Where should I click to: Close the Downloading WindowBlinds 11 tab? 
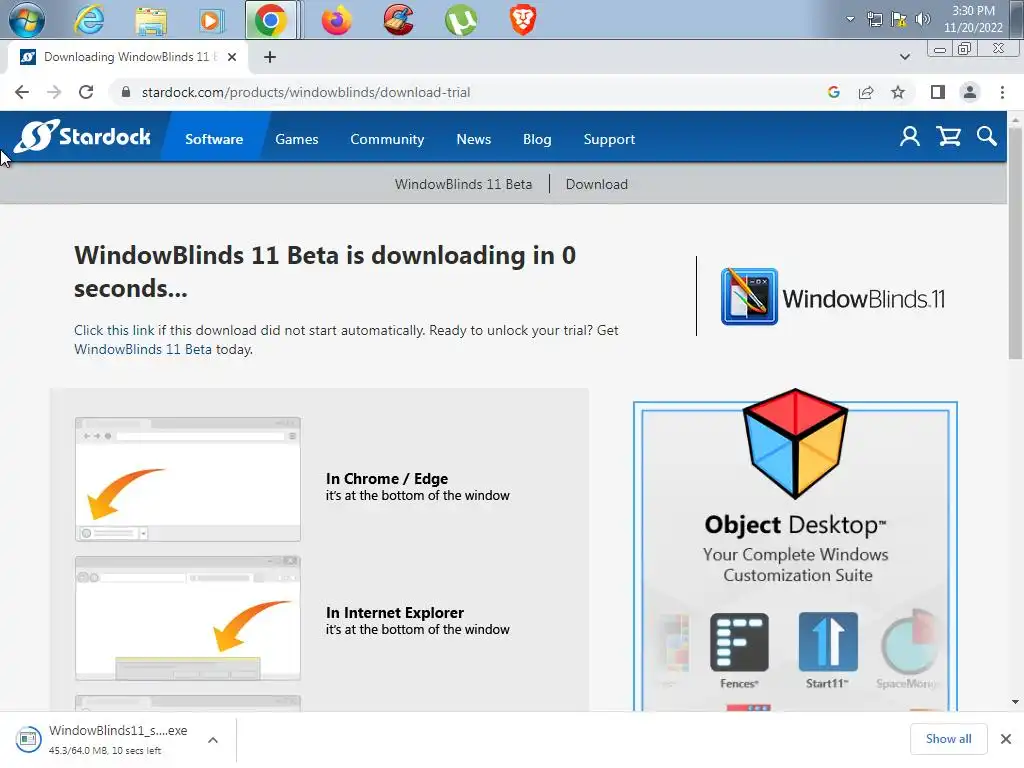(x=232, y=57)
